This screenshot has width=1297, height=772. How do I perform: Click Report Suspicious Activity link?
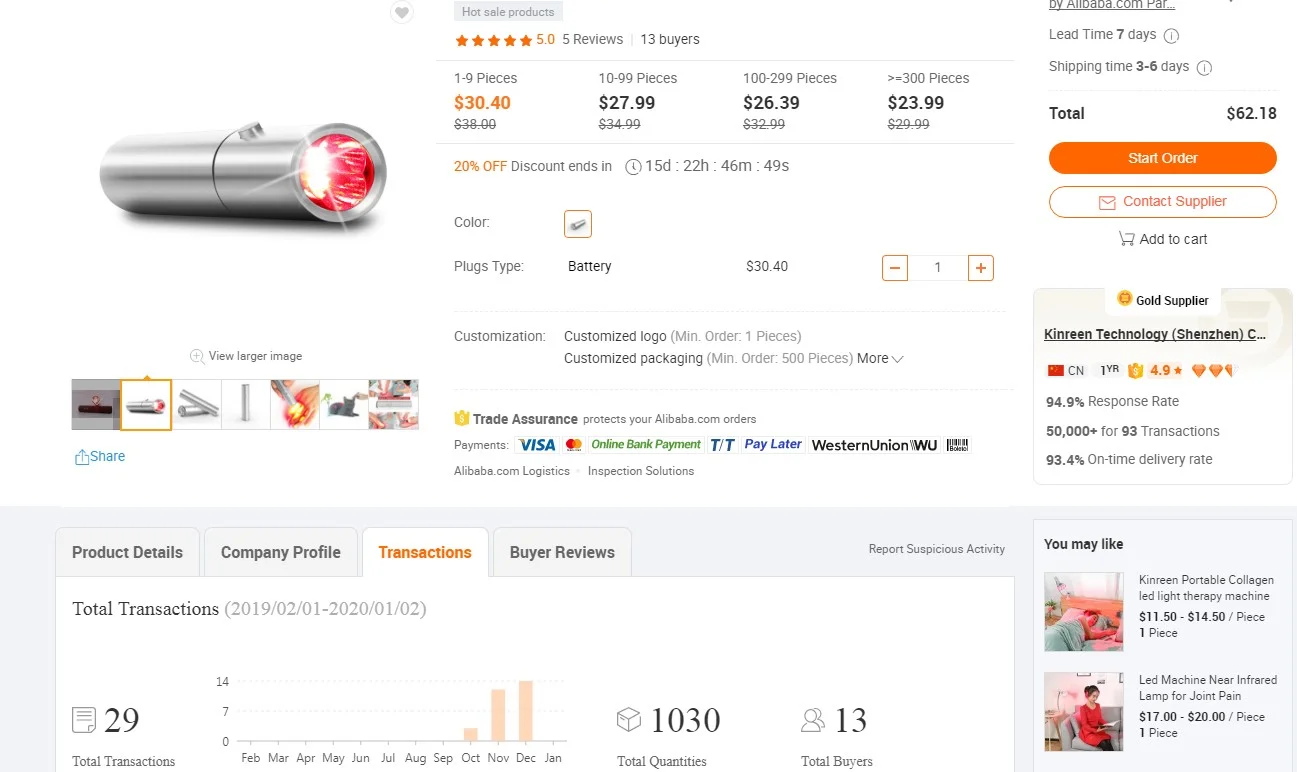point(936,549)
